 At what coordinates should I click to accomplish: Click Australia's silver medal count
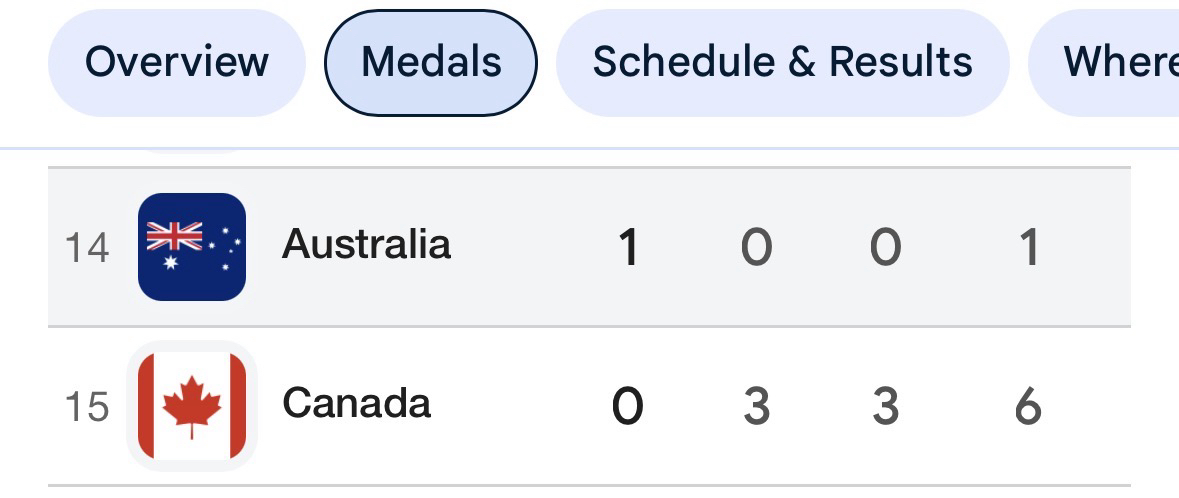pyautogui.click(x=756, y=247)
